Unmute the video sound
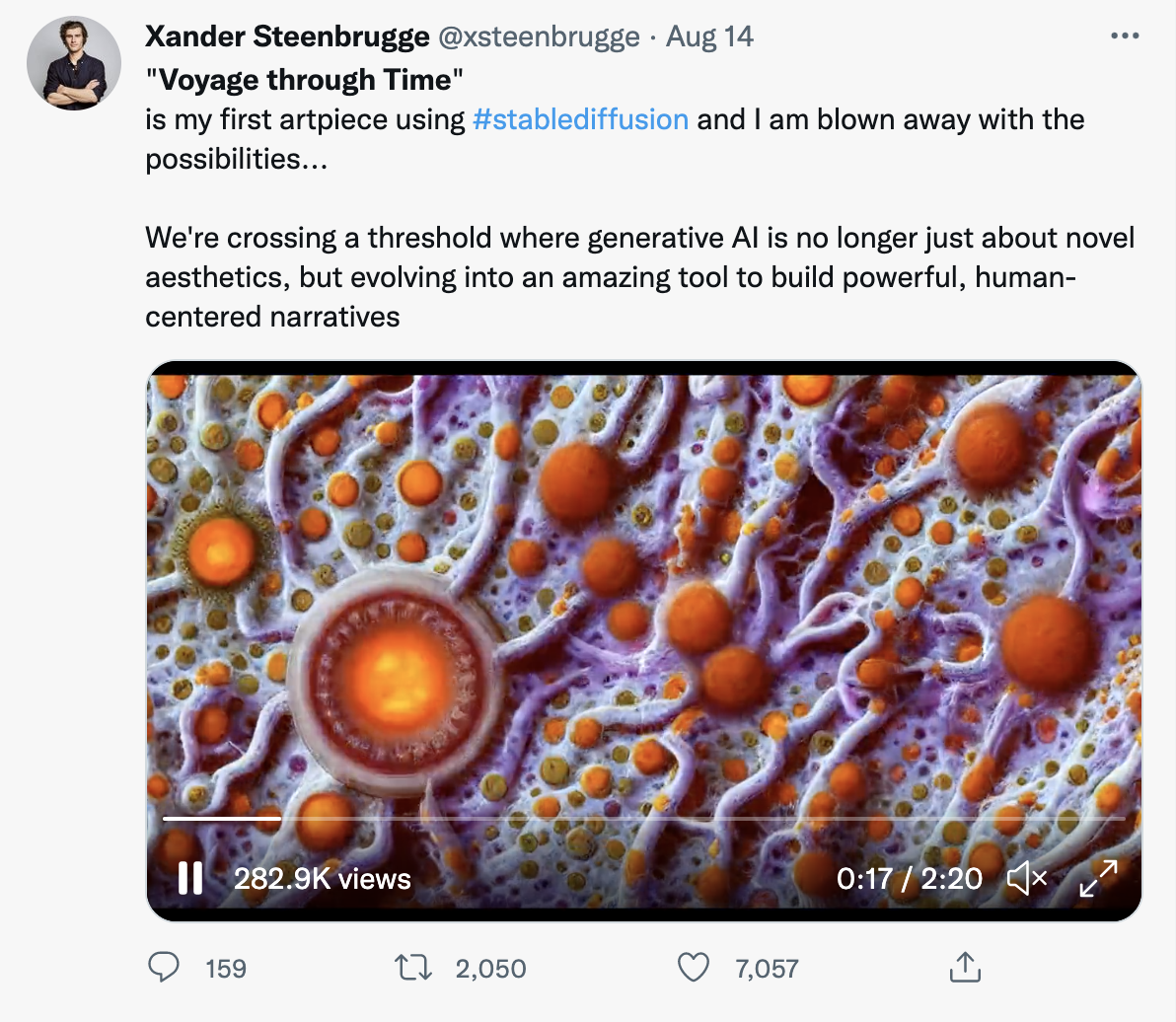Screen dimensions: 1176x1022 coord(1026,877)
